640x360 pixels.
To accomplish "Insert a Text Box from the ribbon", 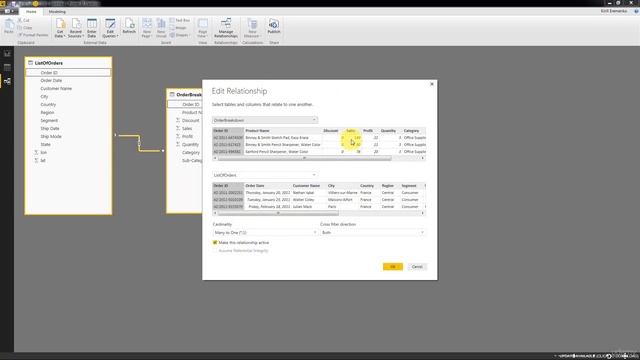I will tap(180, 20).
